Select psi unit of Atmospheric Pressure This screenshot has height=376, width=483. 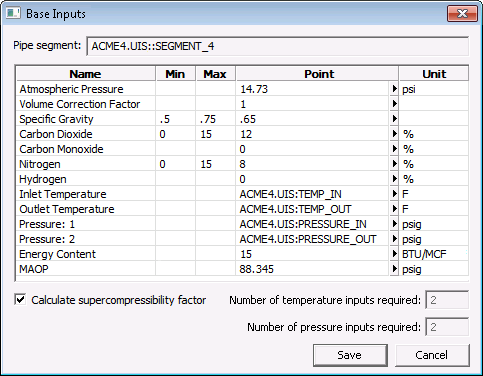[x=434, y=89]
